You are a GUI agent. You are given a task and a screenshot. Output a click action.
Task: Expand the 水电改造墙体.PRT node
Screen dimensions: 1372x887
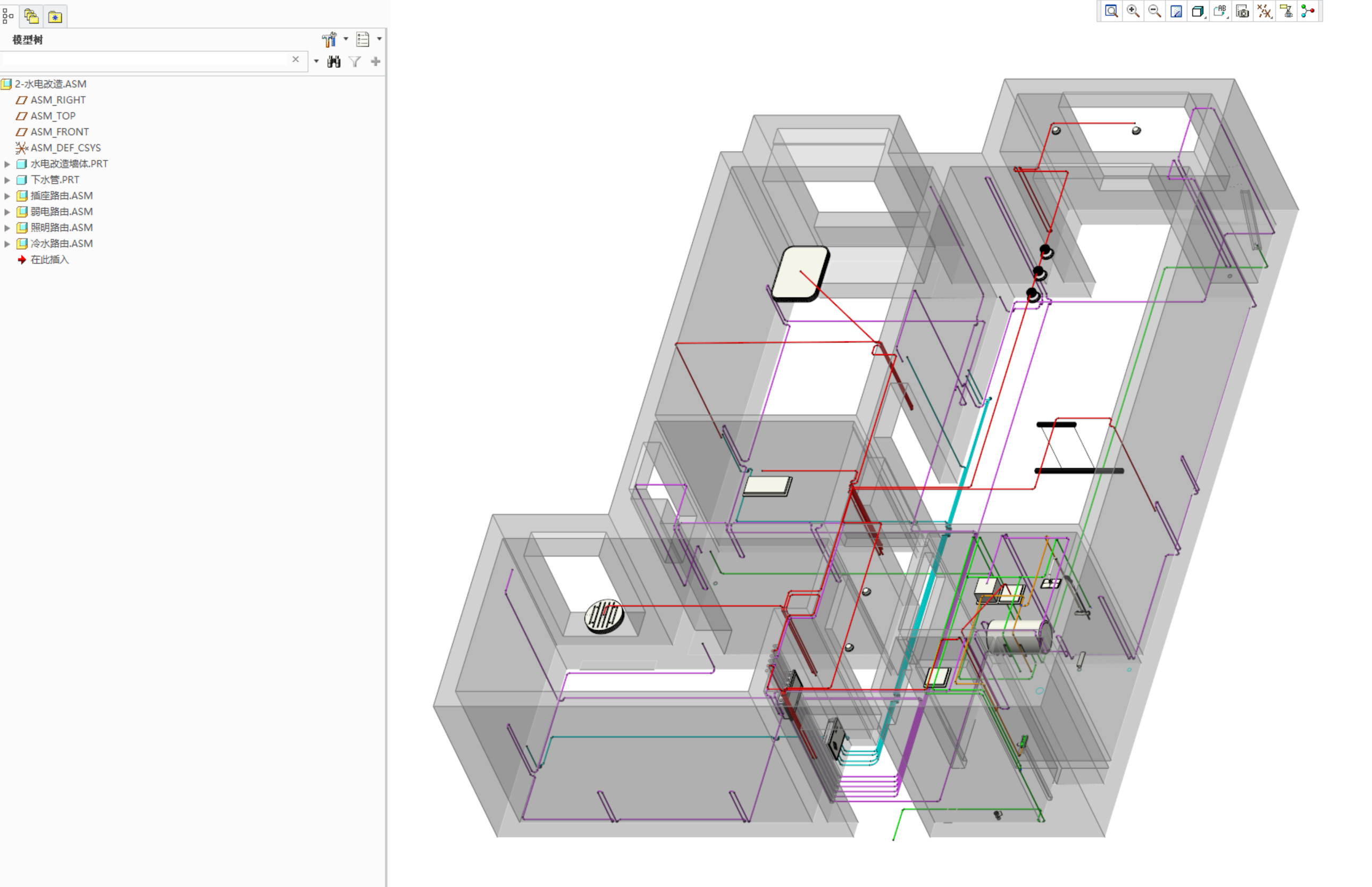[x=7, y=164]
